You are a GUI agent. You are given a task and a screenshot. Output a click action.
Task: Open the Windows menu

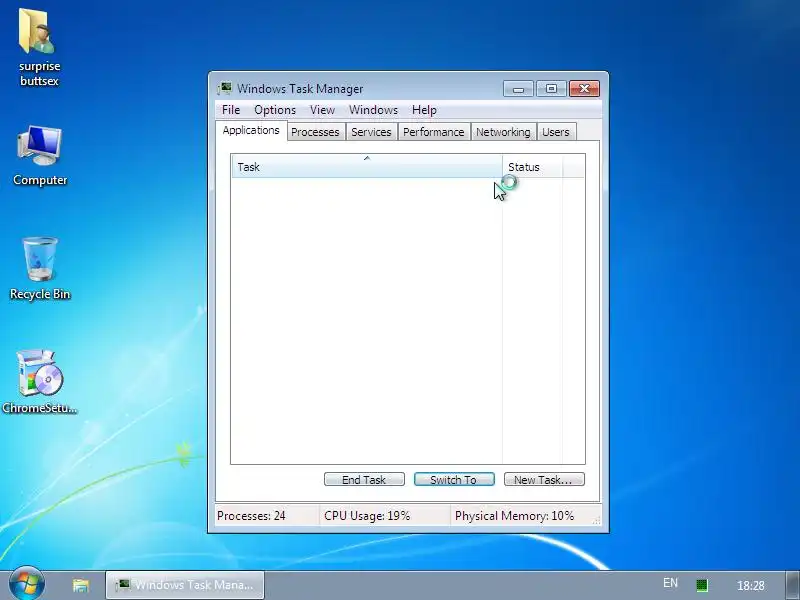pyautogui.click(x=373, y=110)
